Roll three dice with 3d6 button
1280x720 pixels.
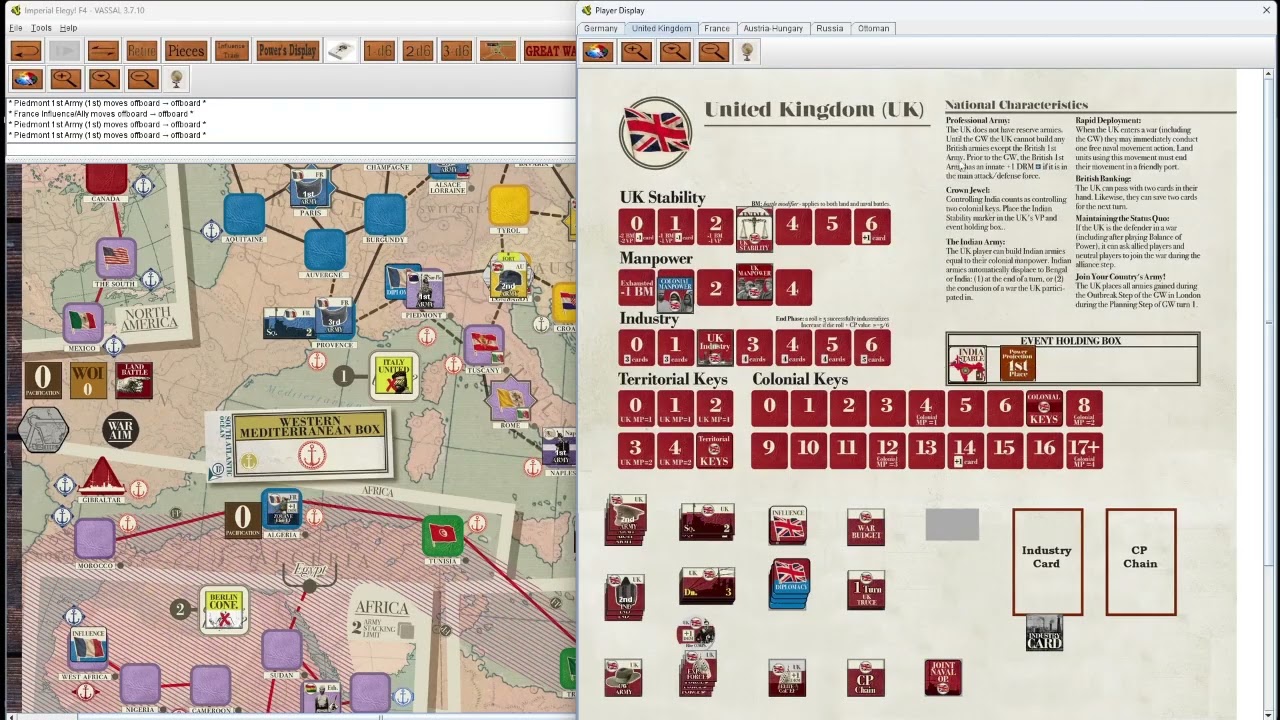(x=456, y=50)
